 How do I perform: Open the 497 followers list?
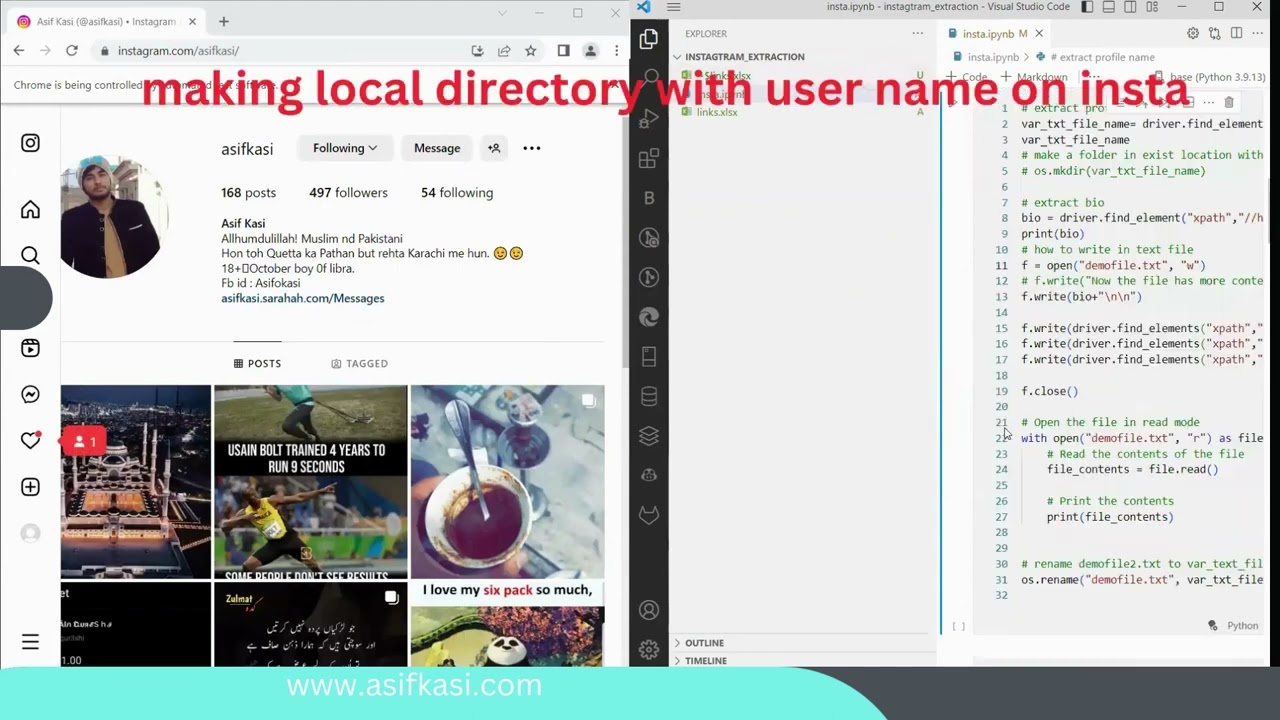click(348, 192)
